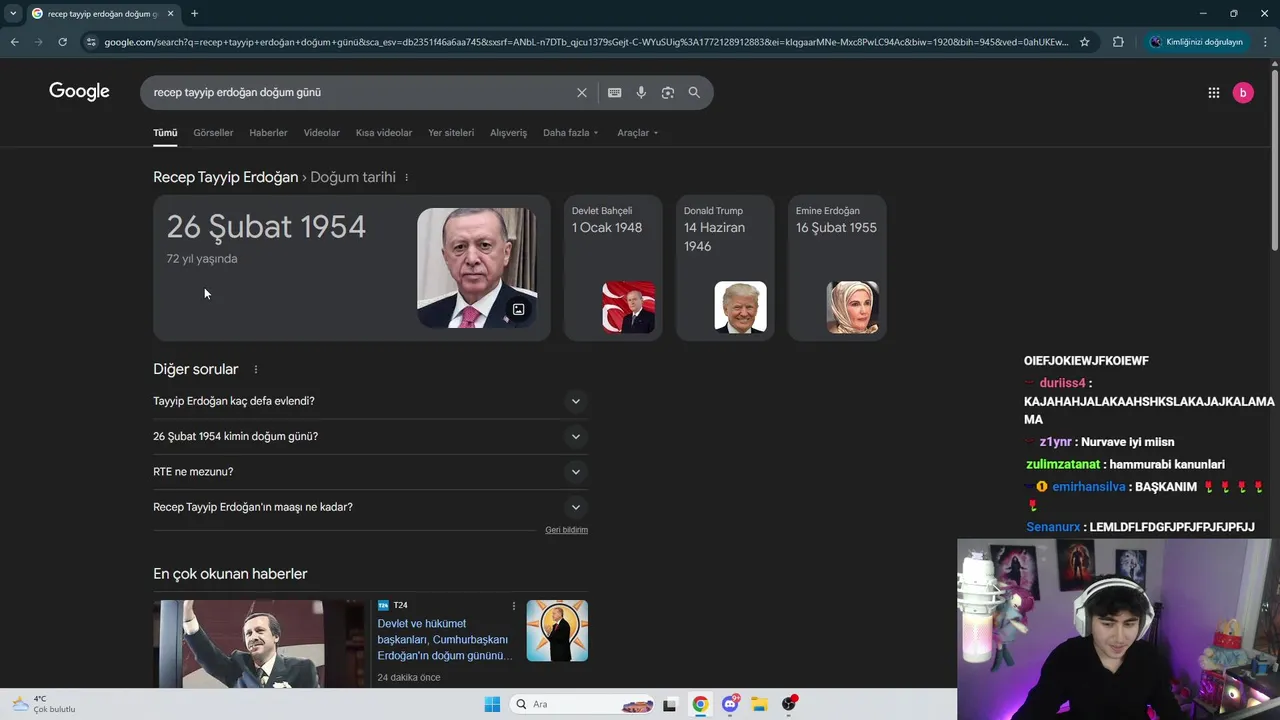This screenshot has height=720, width=1280.
Task: Click chat username 'emirhansilva'
Action: 1089,487
